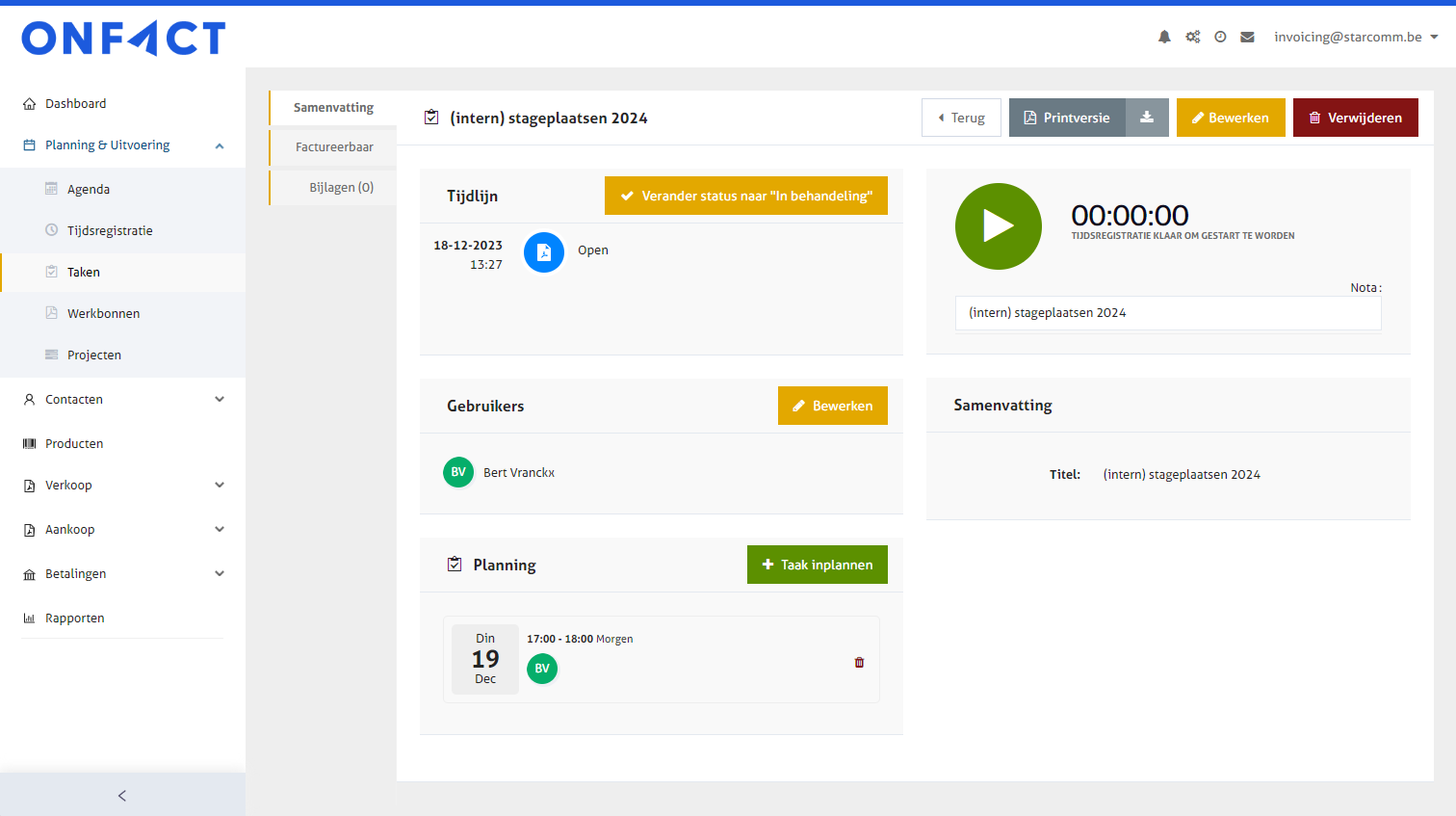This screenshot has height=816, width=1456.
Task: Click the red Verwijderen button
Action: pyautogui.click(x=1355, y=118)
